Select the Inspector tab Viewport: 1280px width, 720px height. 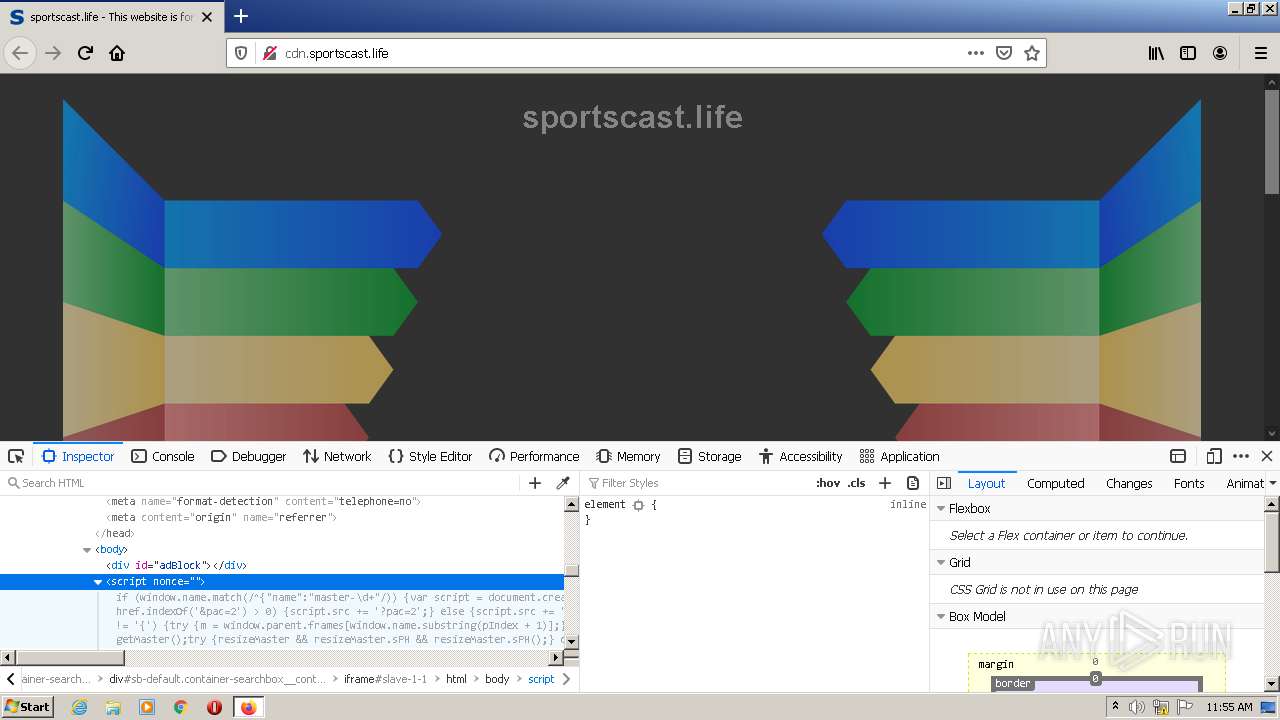tap(78, 456)
